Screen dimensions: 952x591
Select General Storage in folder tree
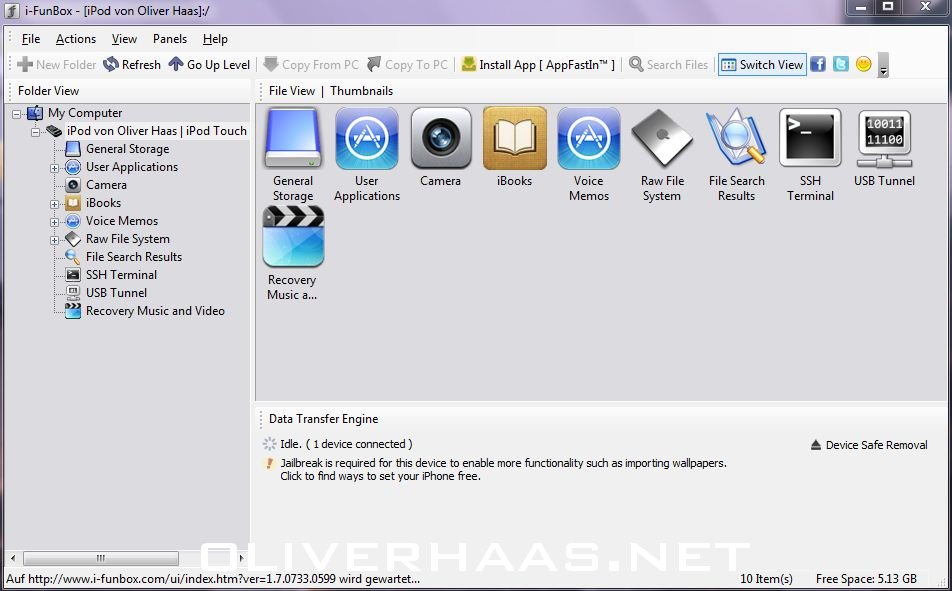coord(128,149)
